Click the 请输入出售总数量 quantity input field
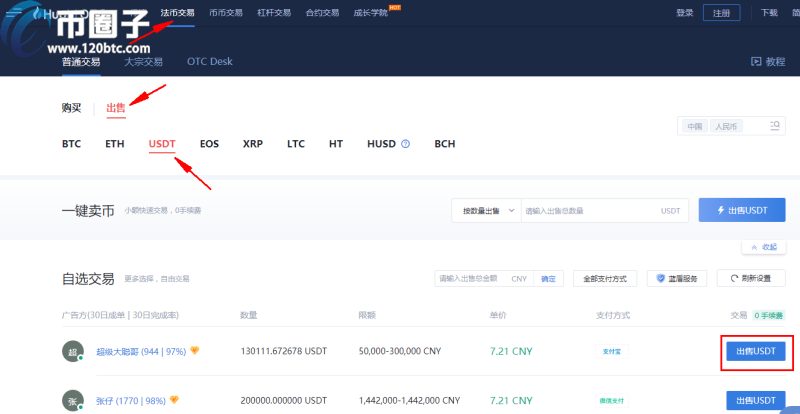 pos(590,211)
